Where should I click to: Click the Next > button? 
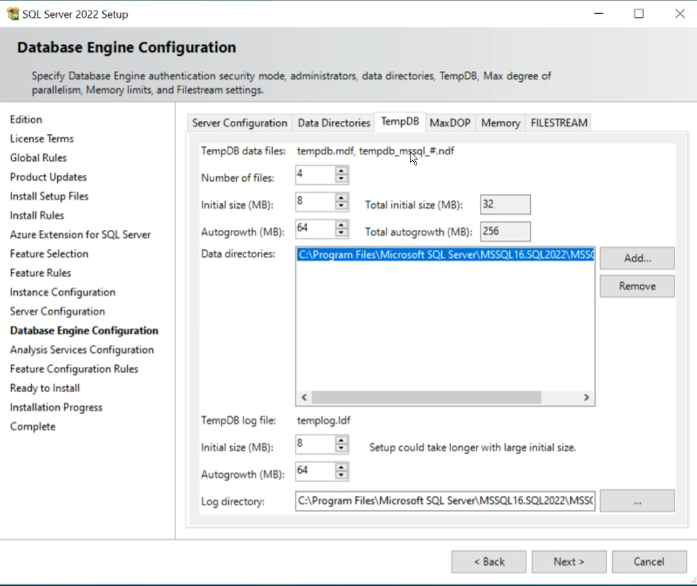coord(569,562)
